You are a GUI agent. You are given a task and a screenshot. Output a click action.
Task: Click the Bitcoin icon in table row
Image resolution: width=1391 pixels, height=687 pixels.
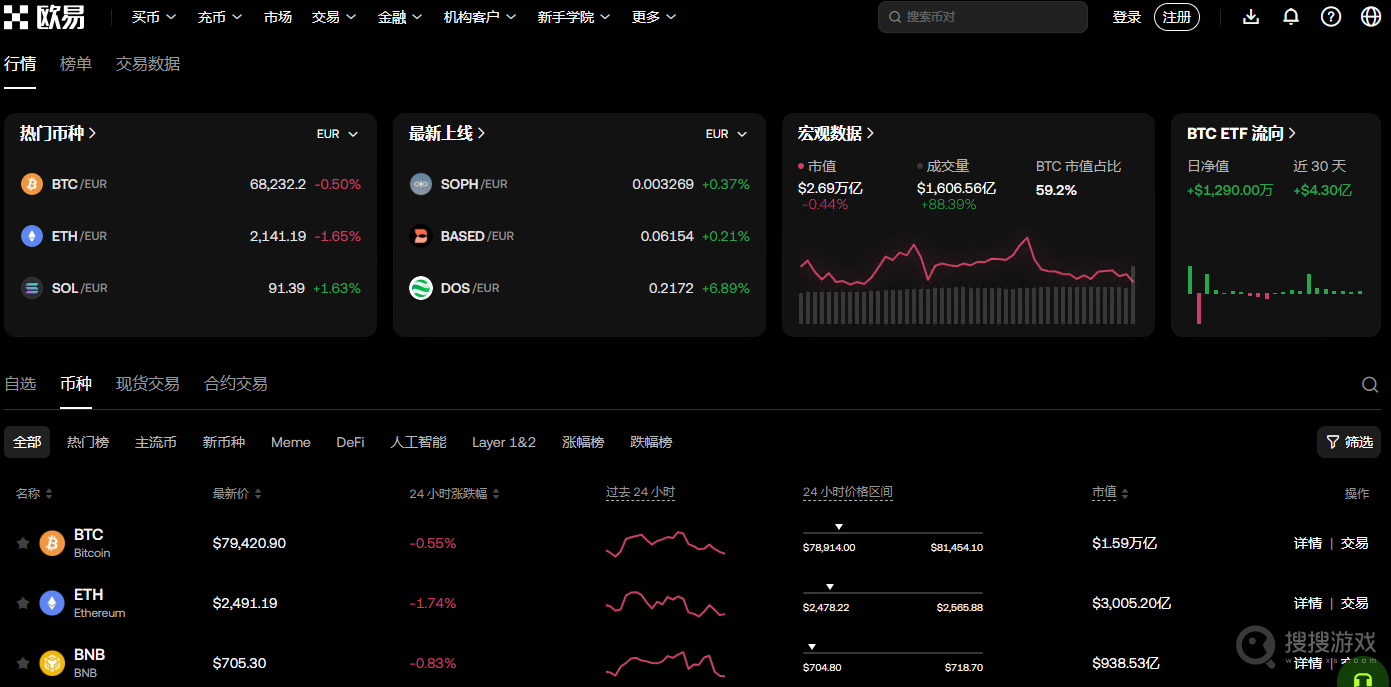[52, 543]
